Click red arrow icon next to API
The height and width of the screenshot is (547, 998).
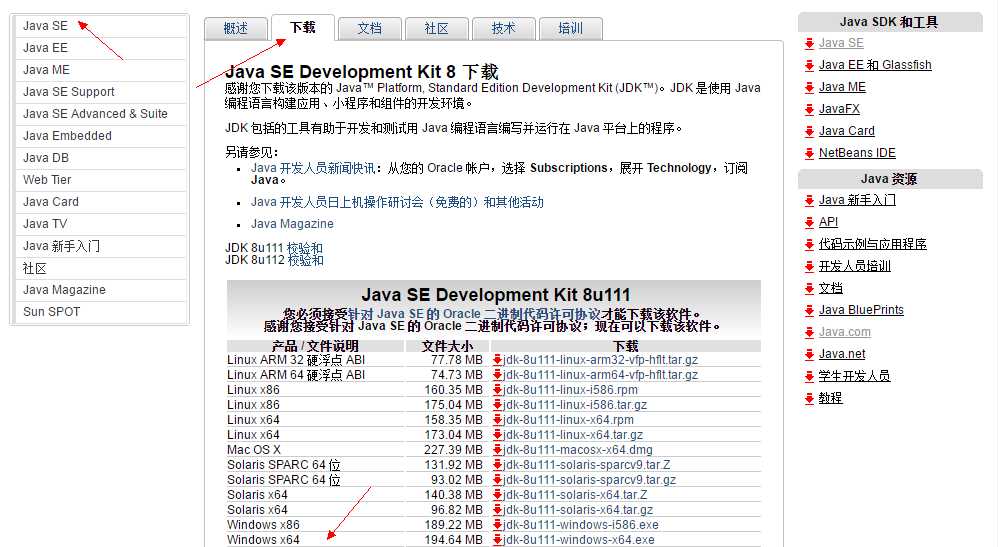pyautogui.click(x=809, y=223)
